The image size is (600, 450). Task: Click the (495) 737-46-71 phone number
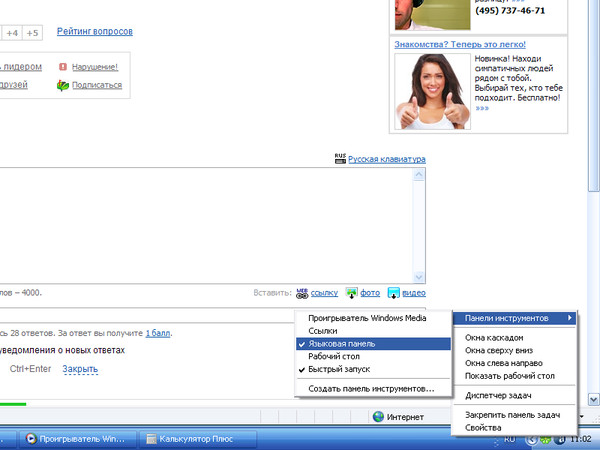click(510, 11)
